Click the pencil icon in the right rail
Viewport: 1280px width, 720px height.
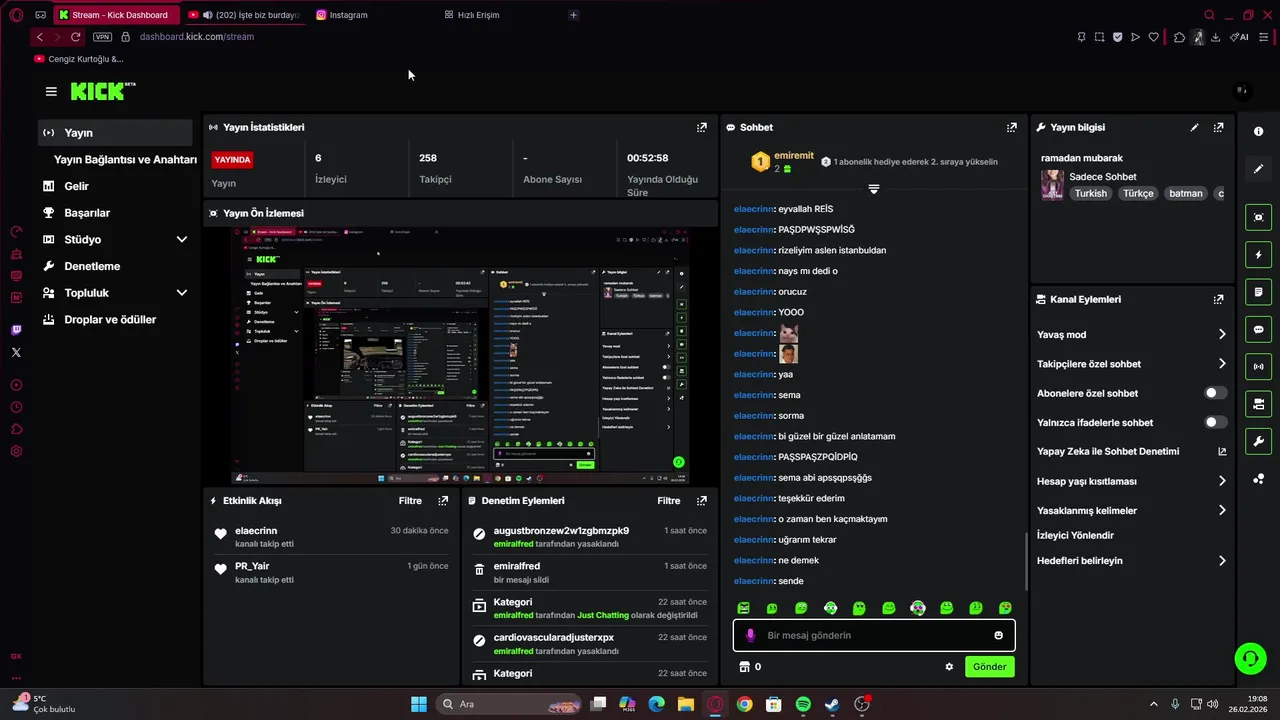pos(1258,169)
